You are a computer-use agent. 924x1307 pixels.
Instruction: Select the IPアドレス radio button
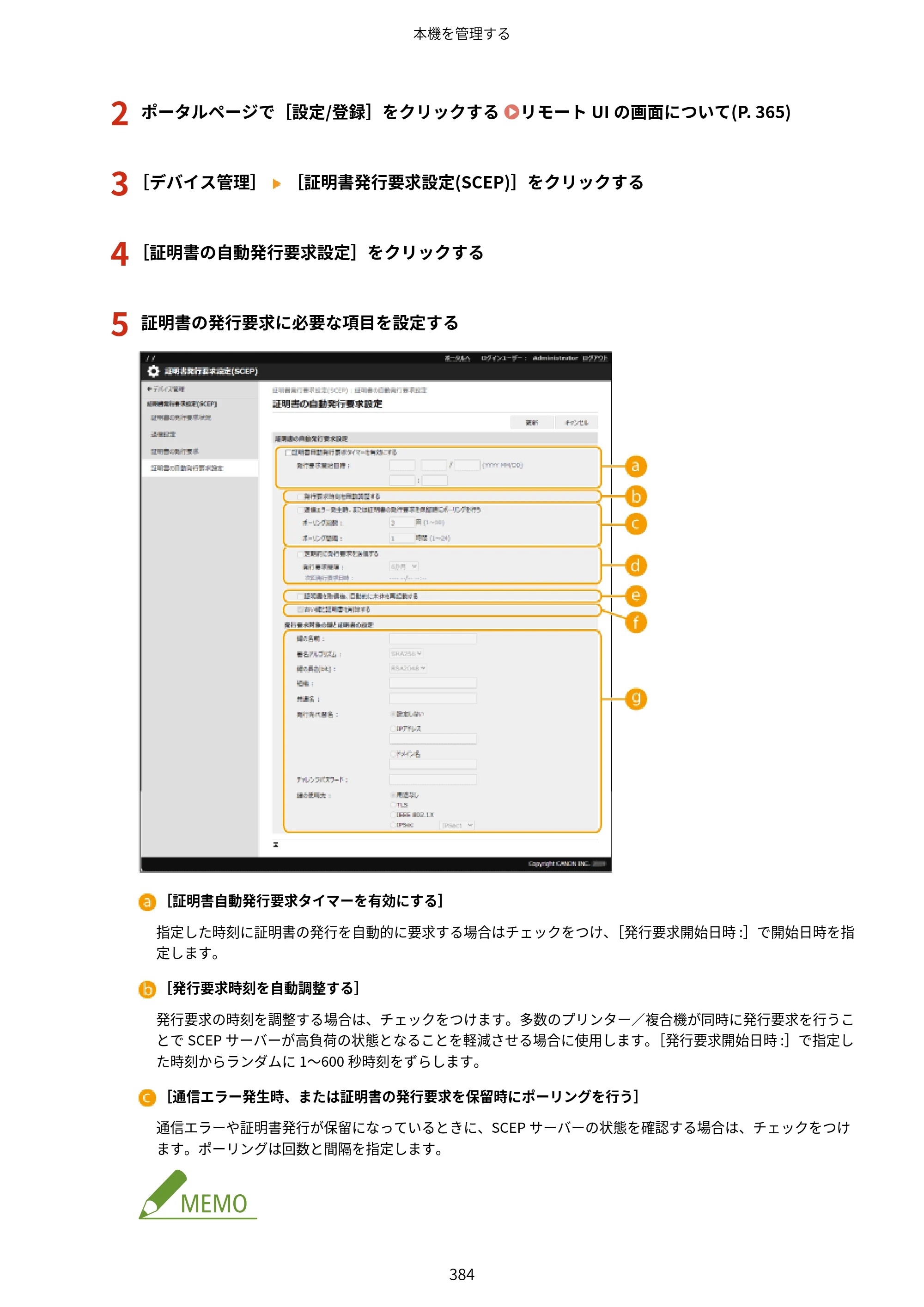(x=393, y=729)
